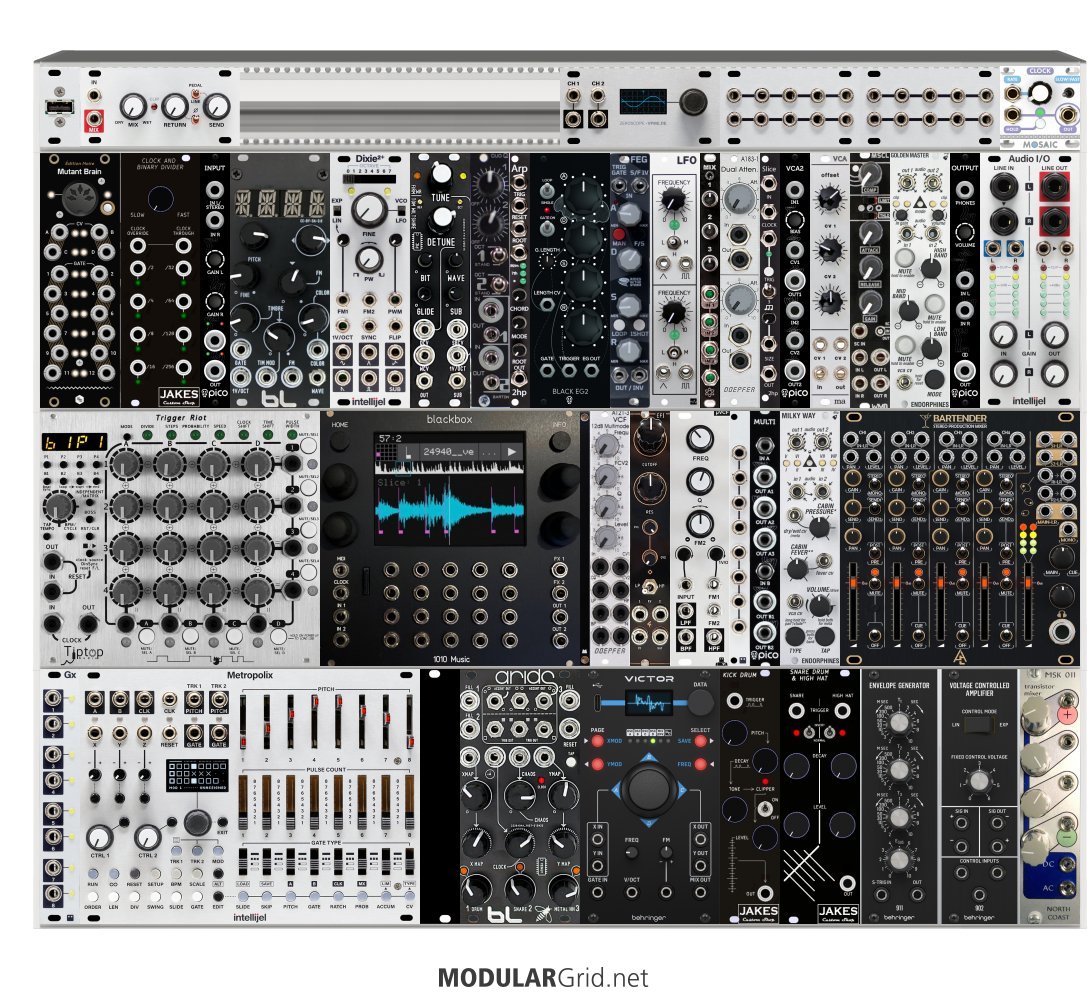The height and width of the screenshot is (999, 1087).
Task: Click the Aride TAP button
Action: 571,761
